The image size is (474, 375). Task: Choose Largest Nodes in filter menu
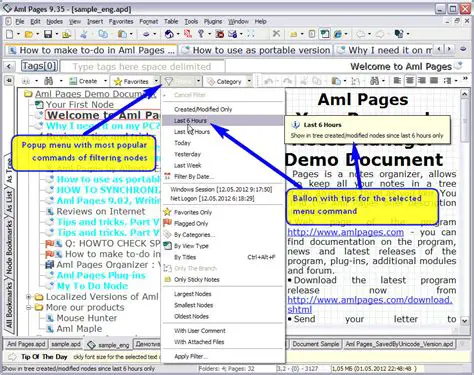click(223, 294)
